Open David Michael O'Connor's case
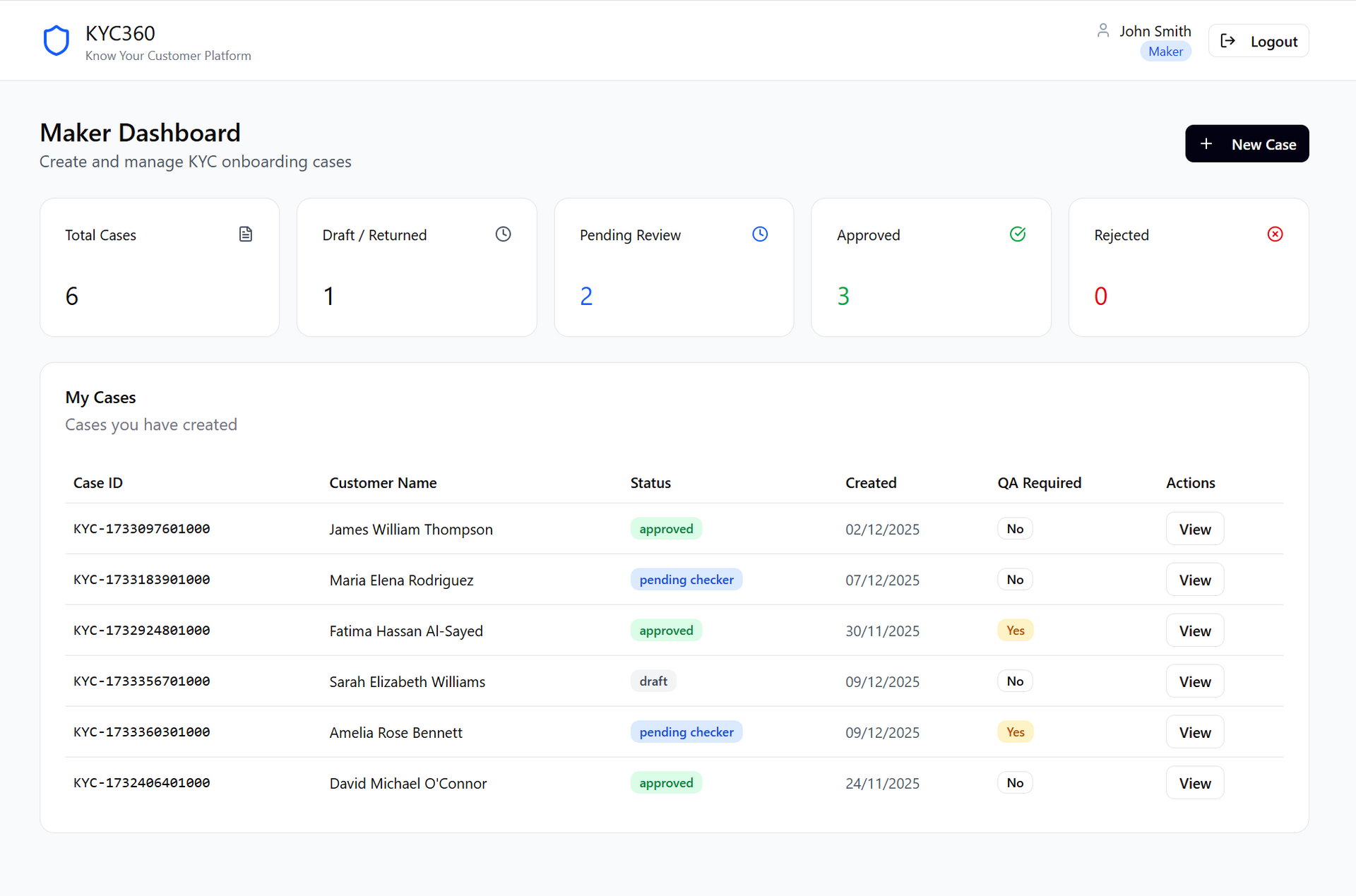 pyautogui.click(x=1194, y=783)
